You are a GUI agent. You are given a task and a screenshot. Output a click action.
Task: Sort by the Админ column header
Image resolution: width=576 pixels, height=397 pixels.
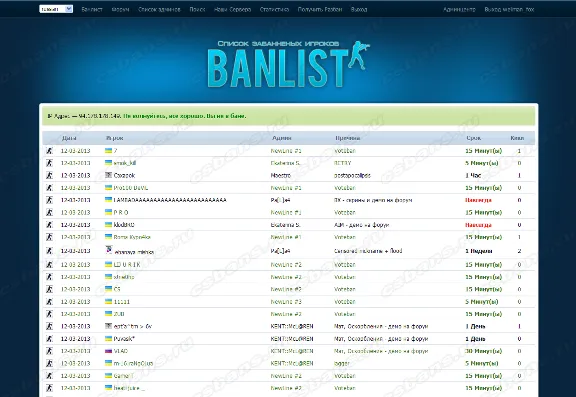click(x=282, y=138)
